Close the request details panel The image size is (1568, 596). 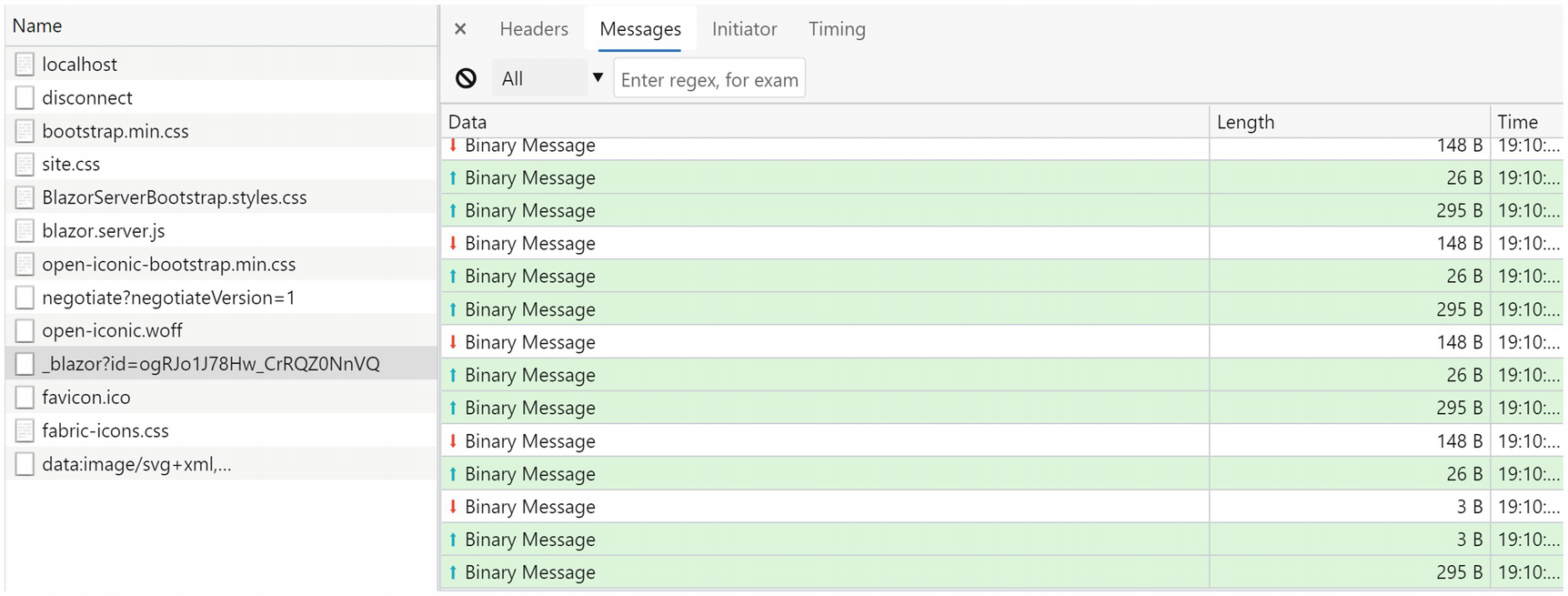point(460,29)
